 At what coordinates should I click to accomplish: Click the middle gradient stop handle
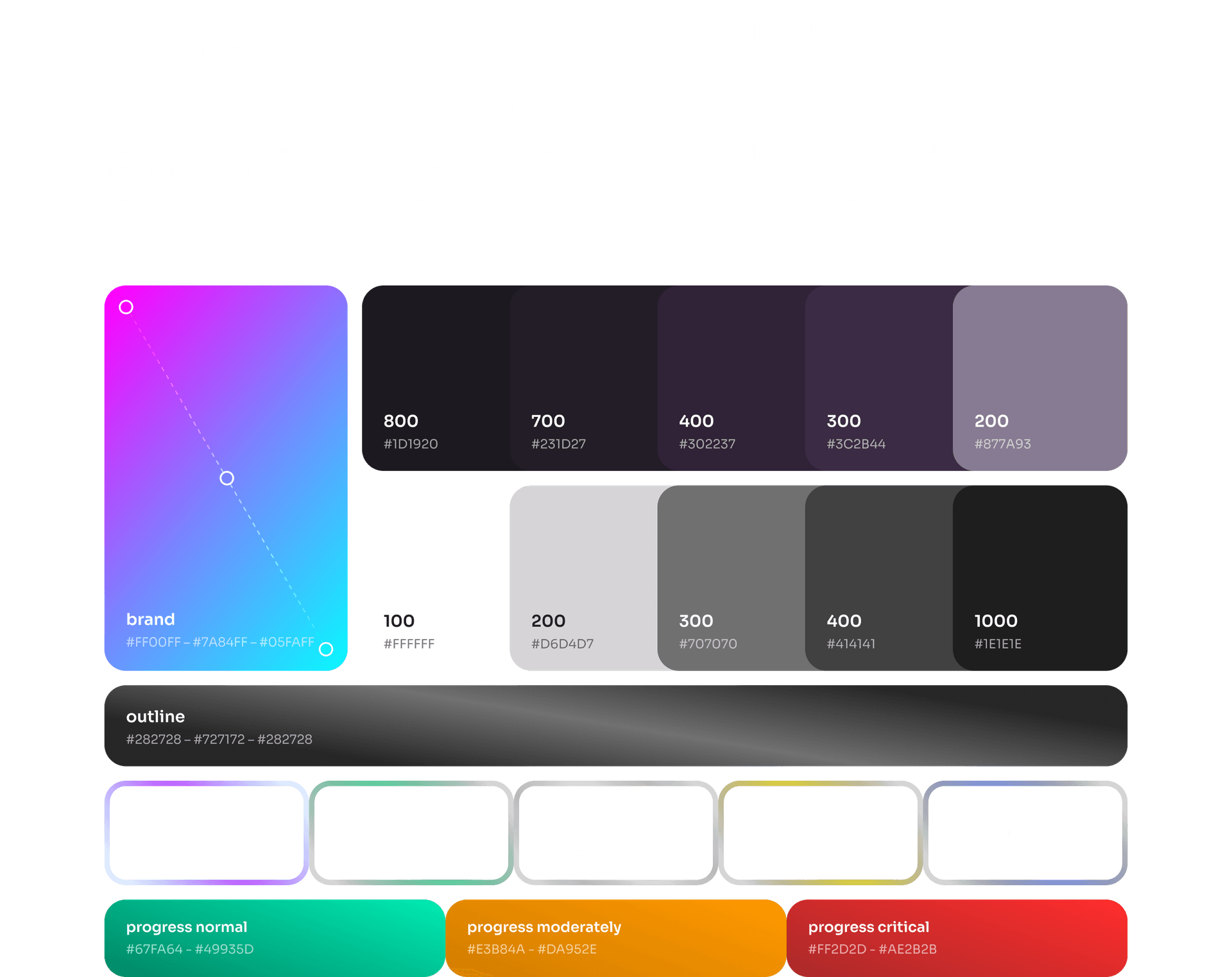227,478
